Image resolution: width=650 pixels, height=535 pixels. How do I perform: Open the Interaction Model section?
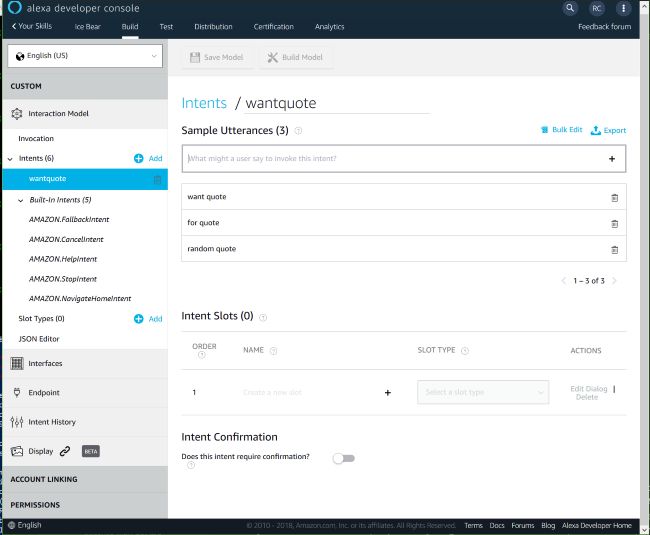pos(85,114)
